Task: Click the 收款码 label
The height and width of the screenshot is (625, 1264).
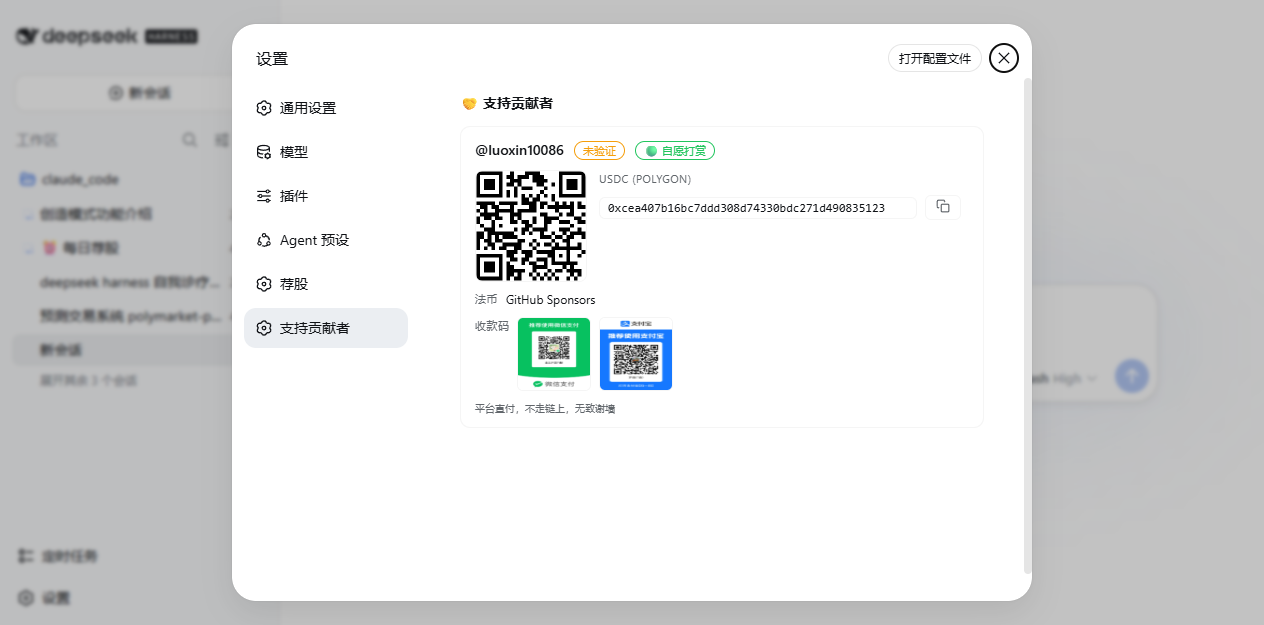Action: click(x=492, y=326)
